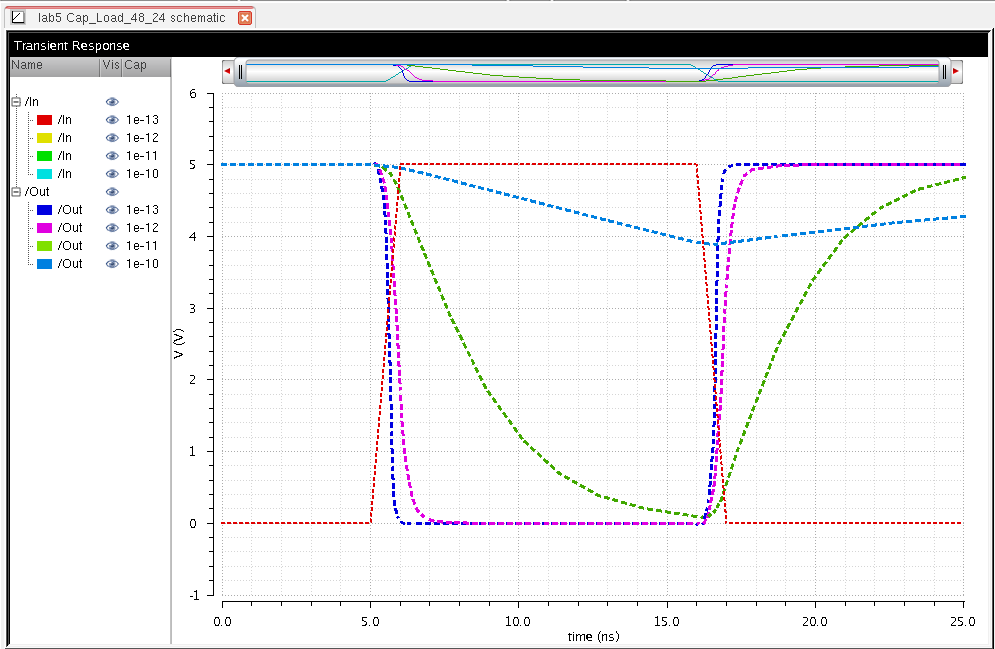Screen dimensions: 995x649
Task: Click the left red arrow of the overview scrollbar
Action: coord(227,72)
